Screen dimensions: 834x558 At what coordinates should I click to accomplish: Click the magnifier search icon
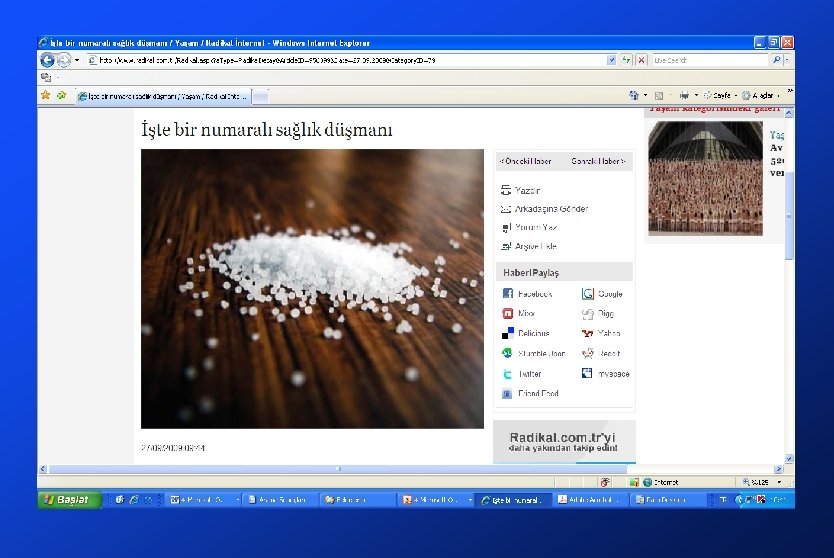point(777,60)
